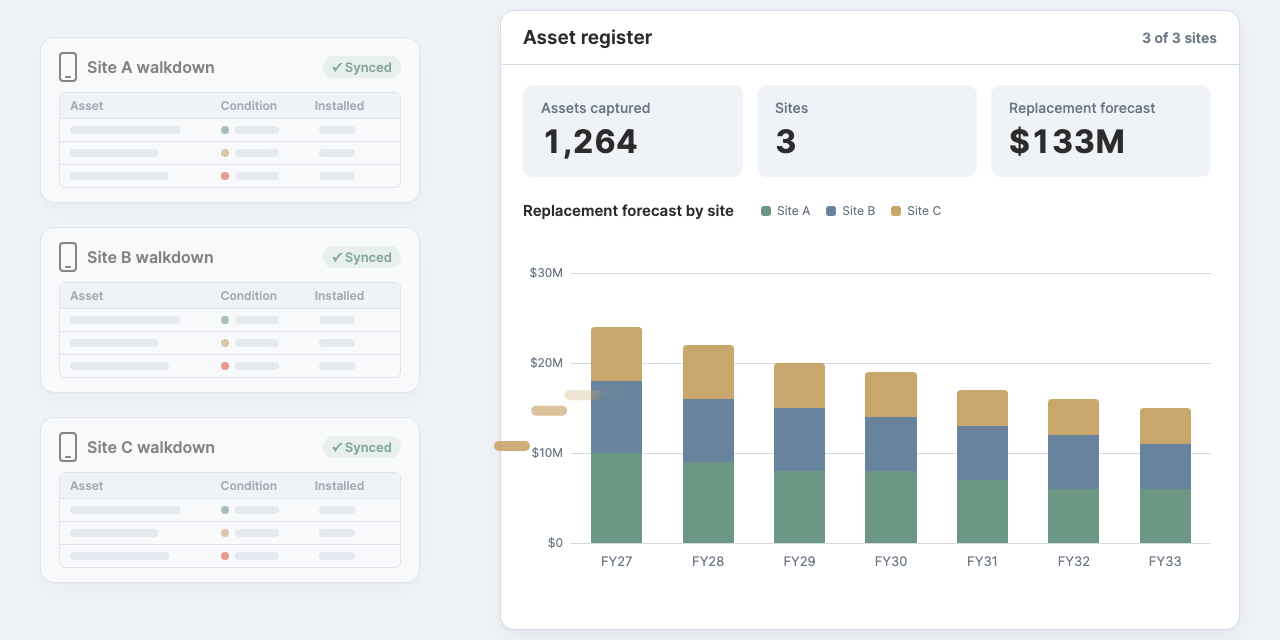Screen dimensions: 1280x640
Task: Click the red condition dot in Site A table
Action: point(225,176)
